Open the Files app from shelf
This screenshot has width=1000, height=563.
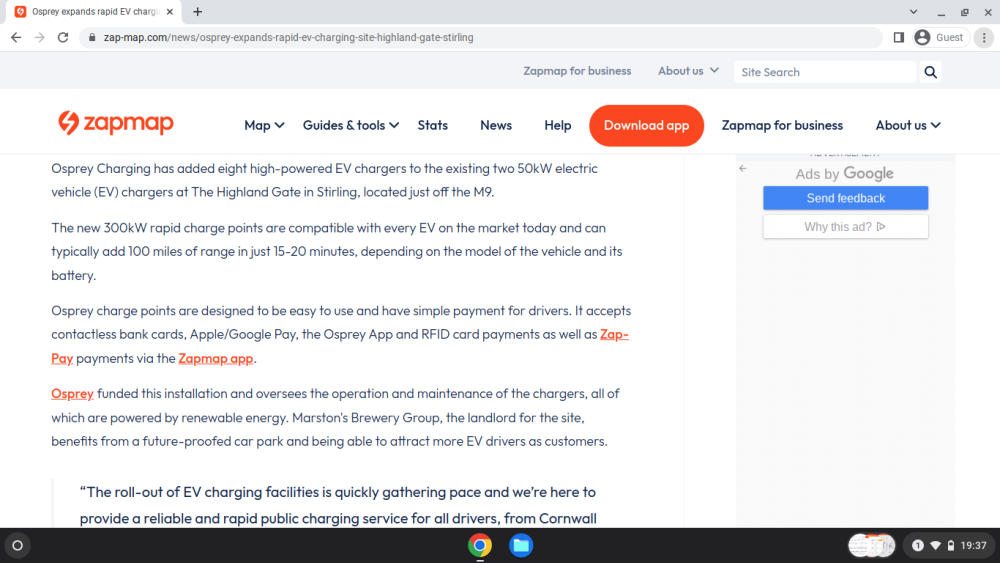[521, 545]
